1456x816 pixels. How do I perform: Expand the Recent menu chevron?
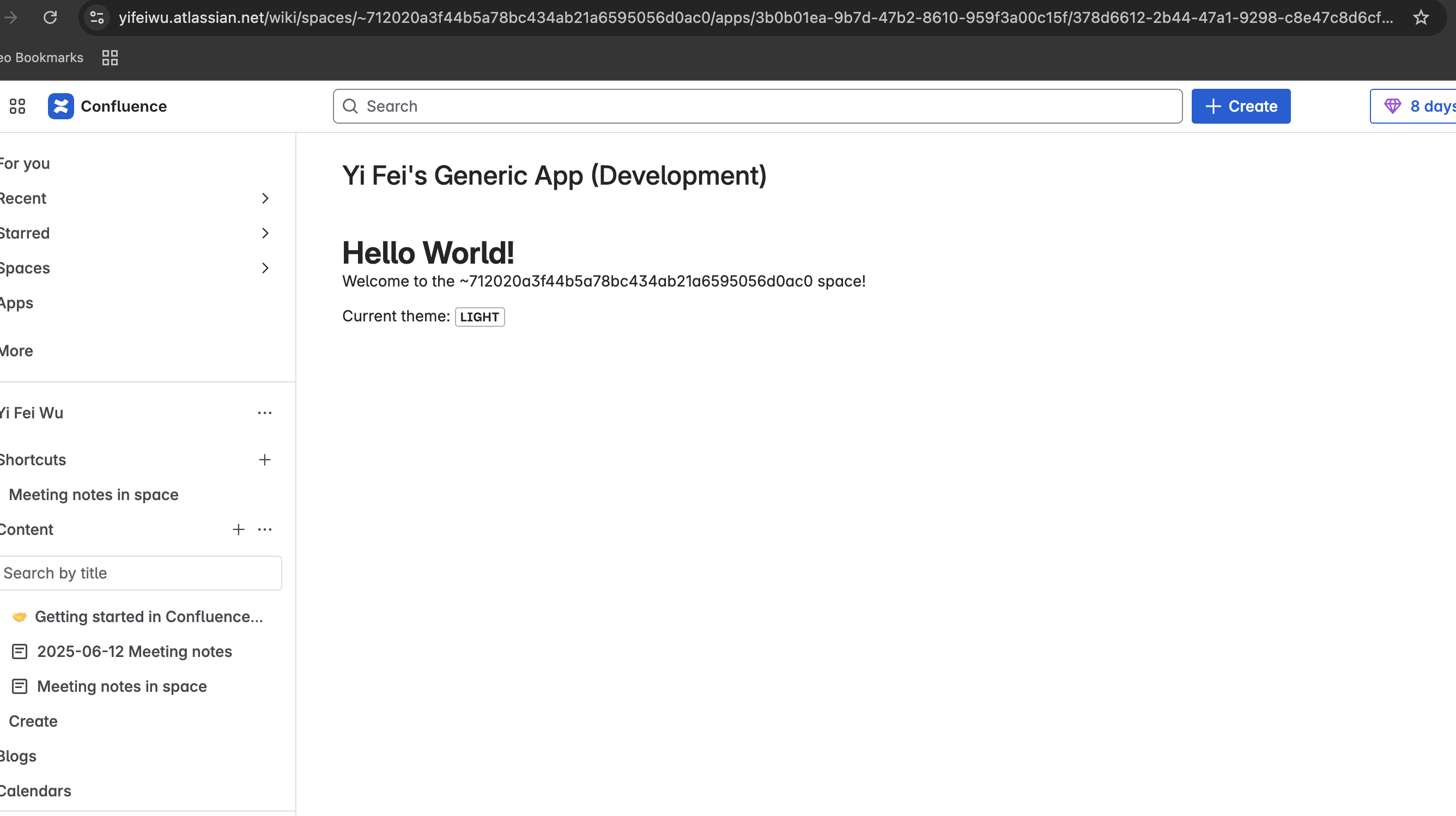coord(264,198)
